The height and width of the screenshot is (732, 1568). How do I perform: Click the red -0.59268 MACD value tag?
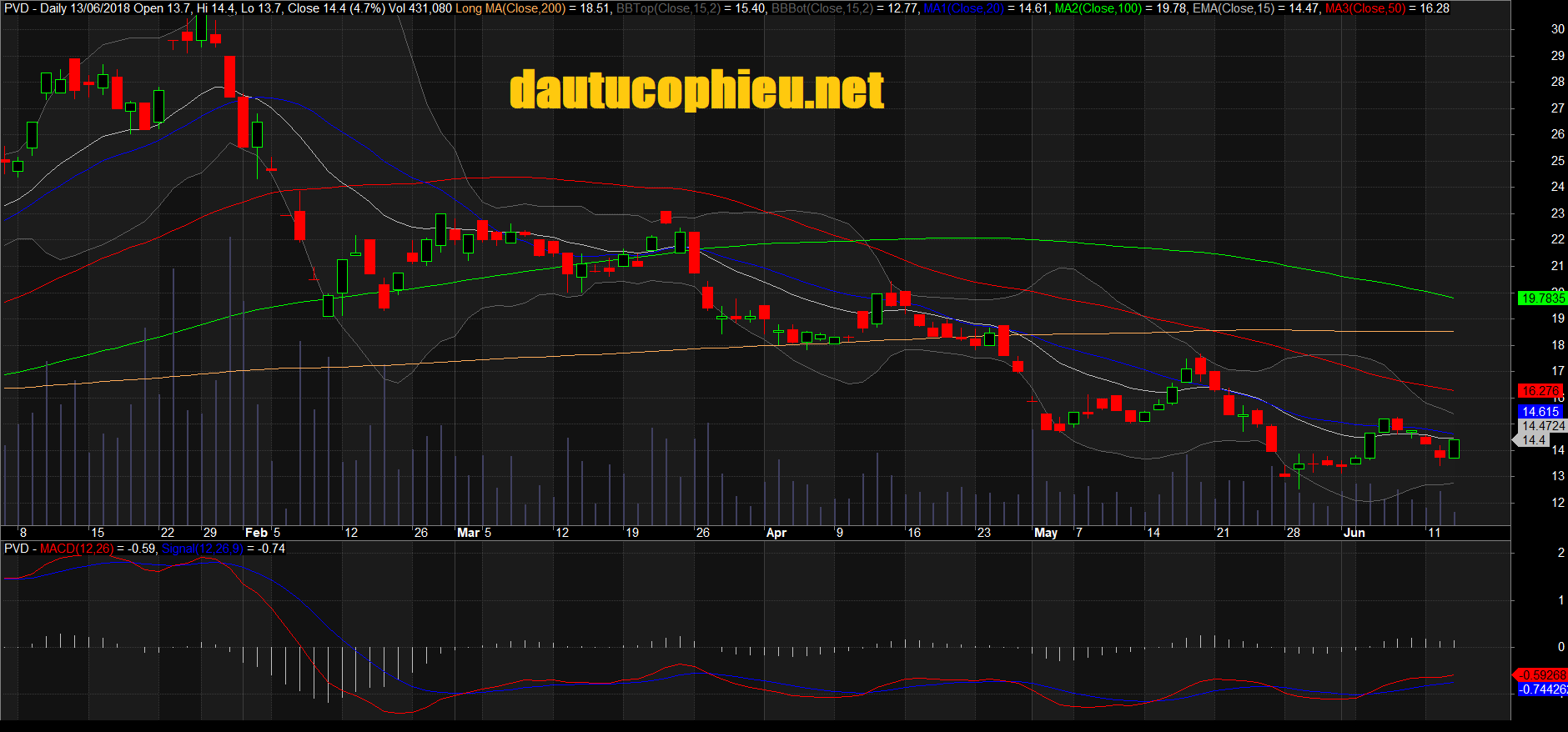[x=1542, y=675]
